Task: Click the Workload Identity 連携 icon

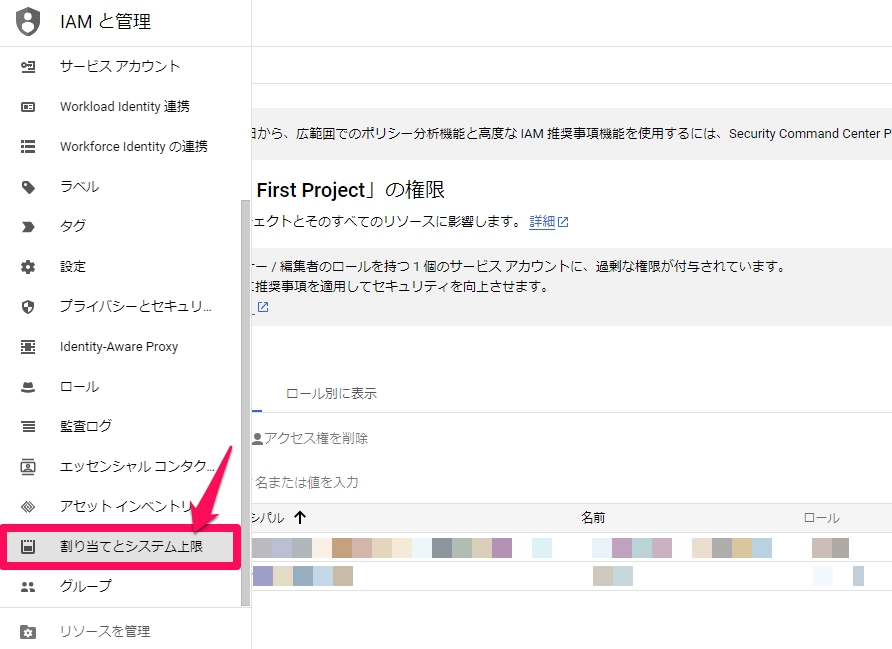Action: [x=28, y=107]
